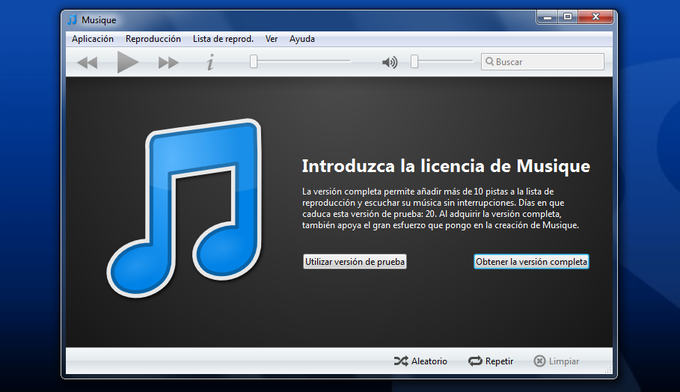Viewport: 680px width, 392px height.
Task: Toggle Repetir repeat mode
Action: tap(490, 361)
